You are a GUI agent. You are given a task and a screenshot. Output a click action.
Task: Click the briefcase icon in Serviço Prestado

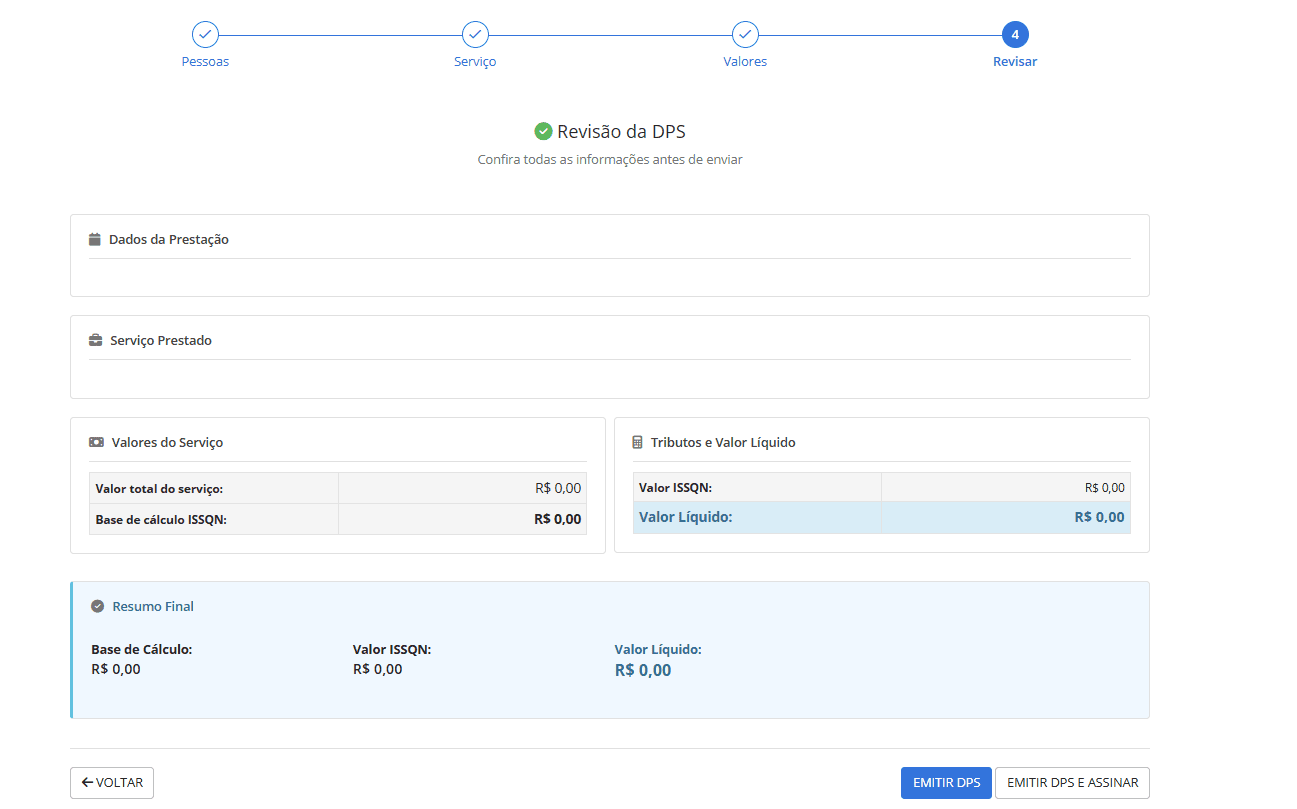[96, 341]
